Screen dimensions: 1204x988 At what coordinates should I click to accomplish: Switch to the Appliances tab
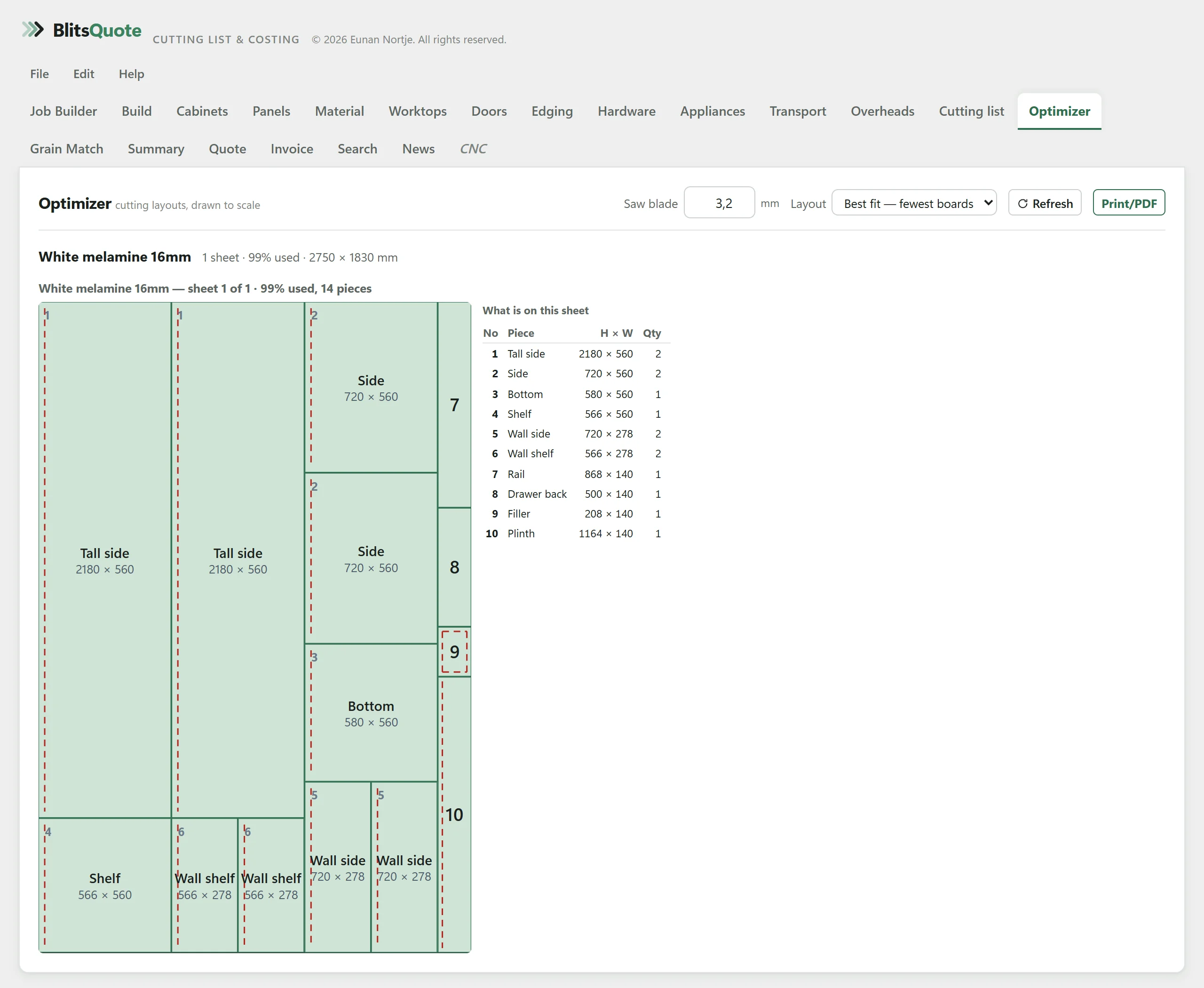(713, 111)
